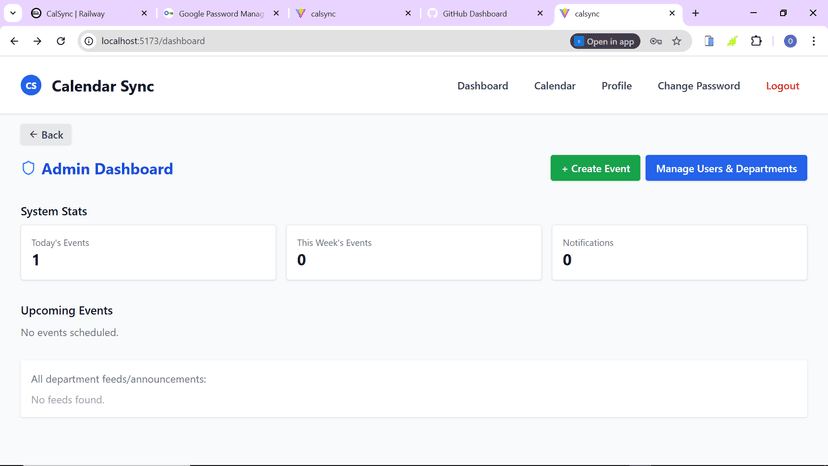Open the Chrome profile avatar
The height and width of the screenshot is (466, 828).
(790, 41)
